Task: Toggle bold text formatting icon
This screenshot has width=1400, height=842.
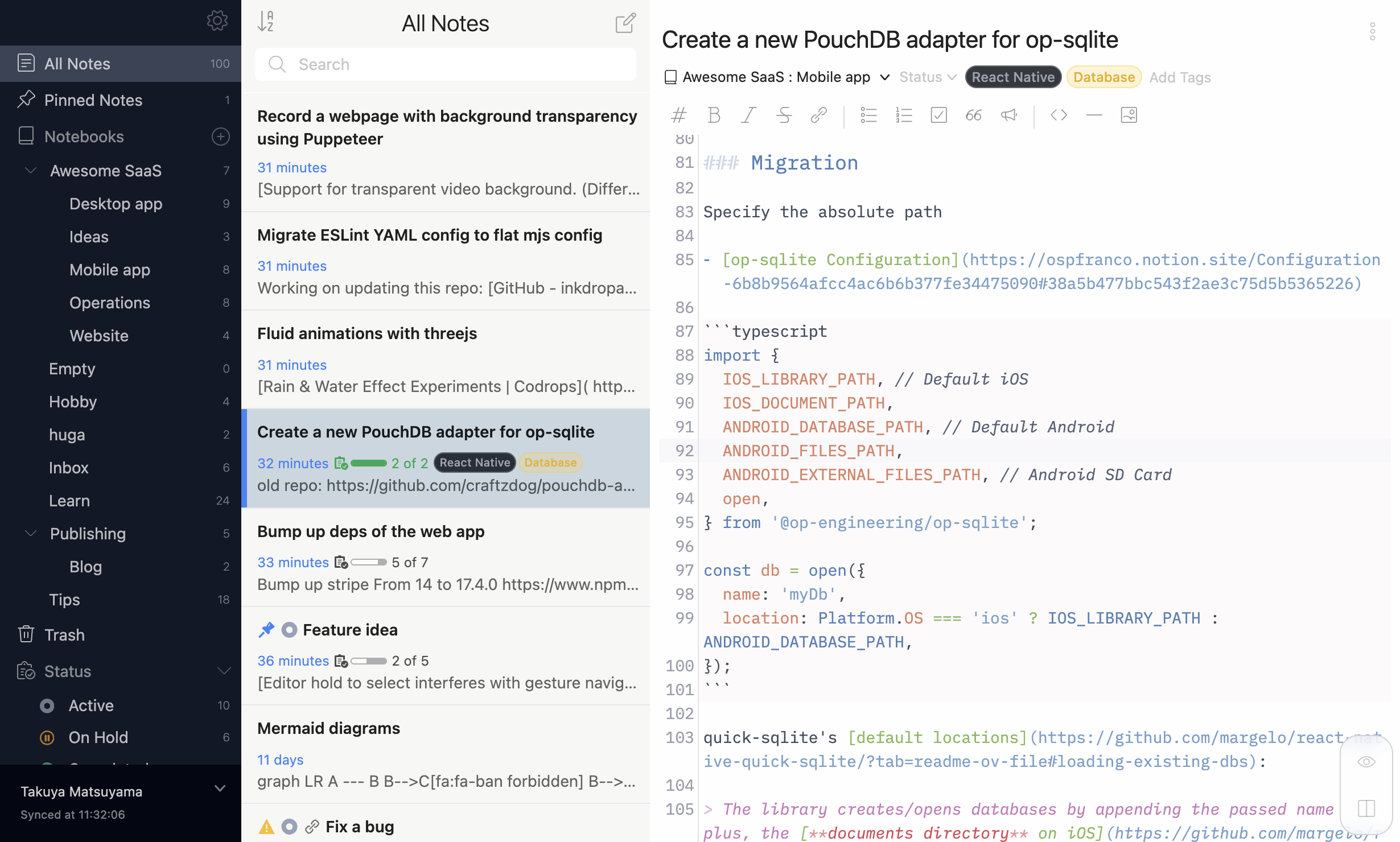Action: pos(713,115)
